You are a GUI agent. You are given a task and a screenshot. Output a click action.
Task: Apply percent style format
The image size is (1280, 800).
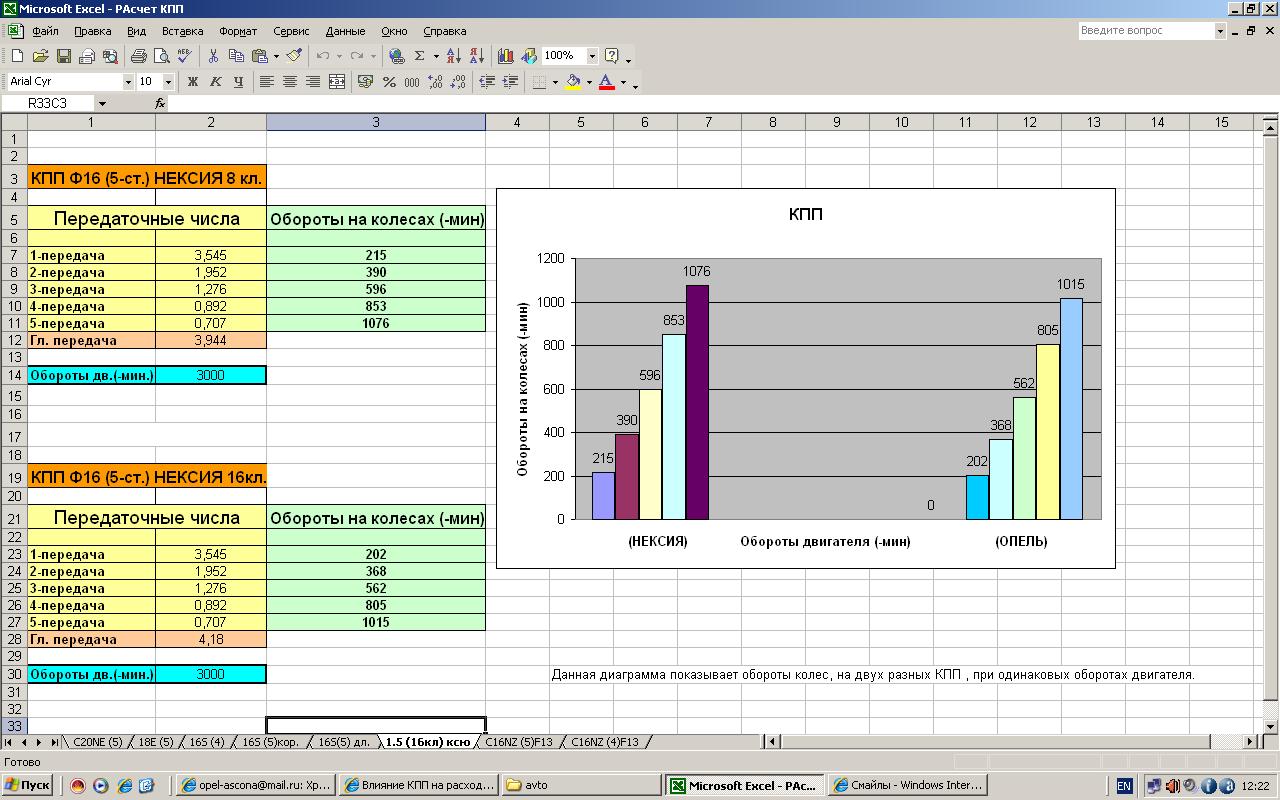[x=389, y=82]
